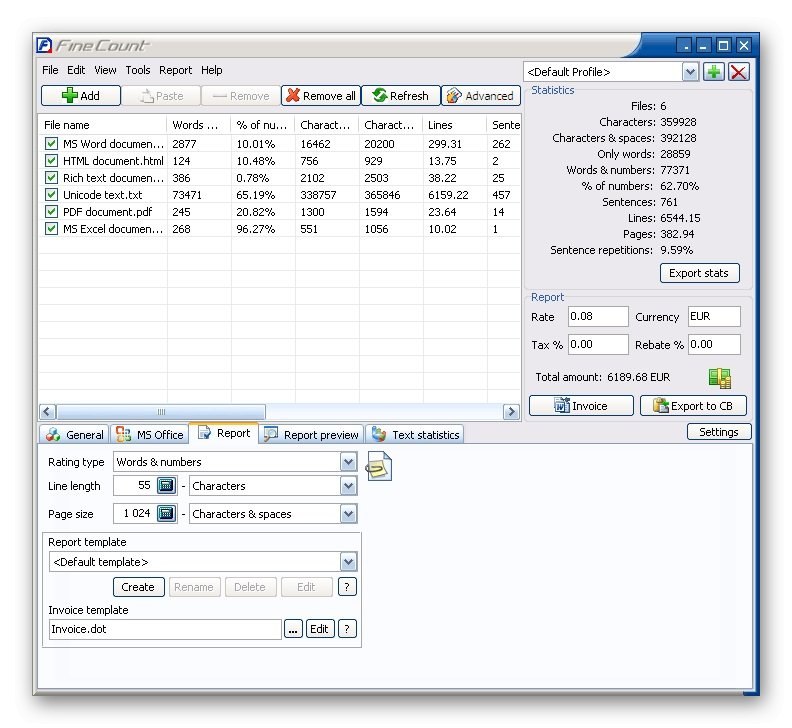
Task: Open the Default Profile dropdown
Action: click(x=690, y=72)
